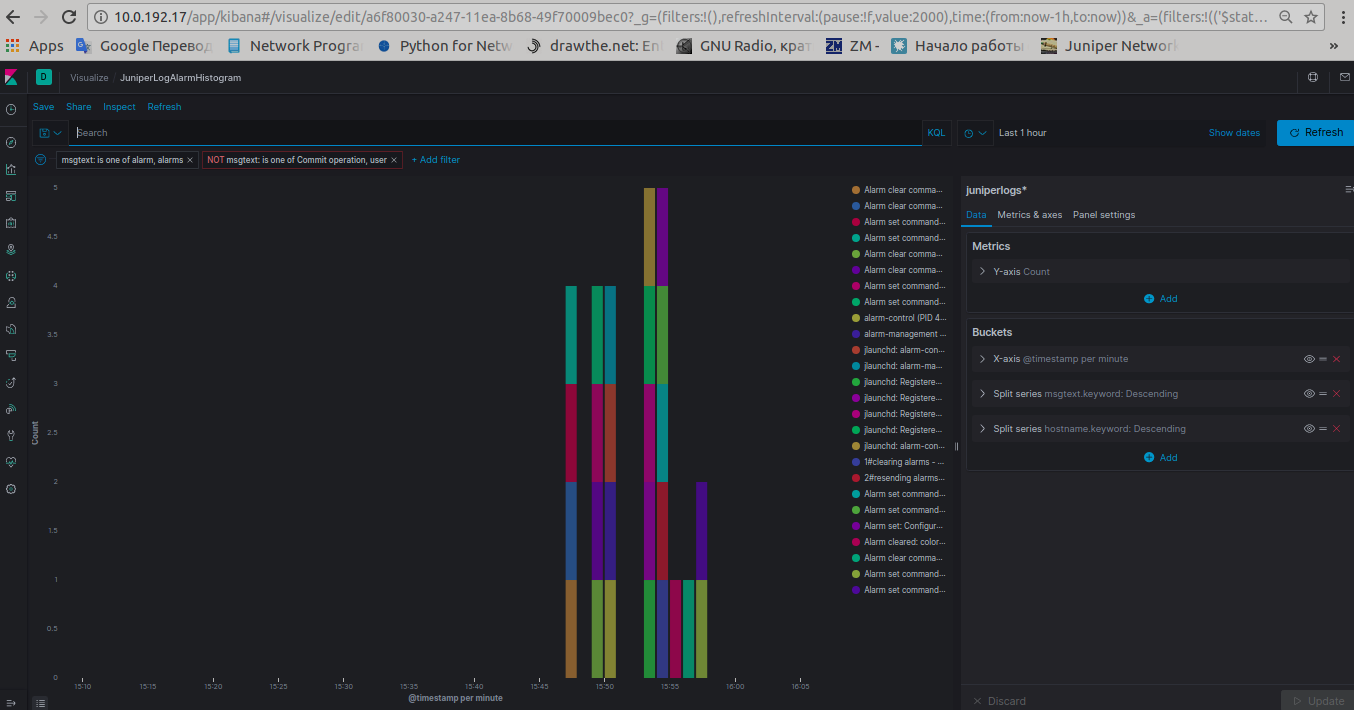Open Machine Learning icon in sidebar
This screenshot has width=1354, height=710.
(11, 275)
